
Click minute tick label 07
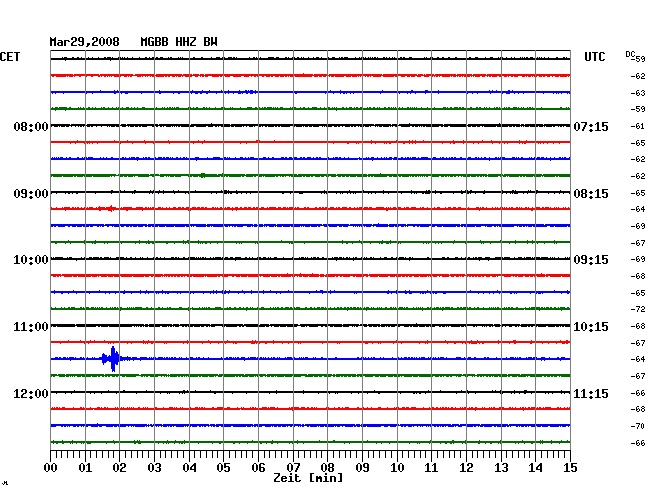point(293,467)
